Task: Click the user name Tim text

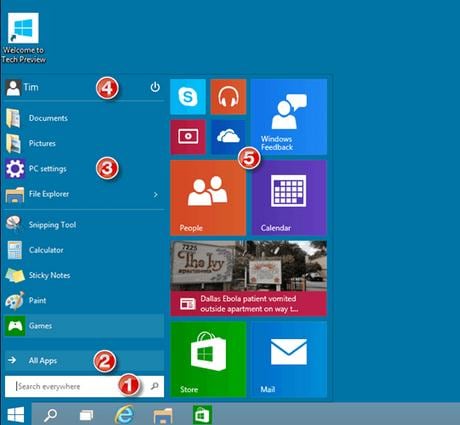Action: tap(31, 87)
